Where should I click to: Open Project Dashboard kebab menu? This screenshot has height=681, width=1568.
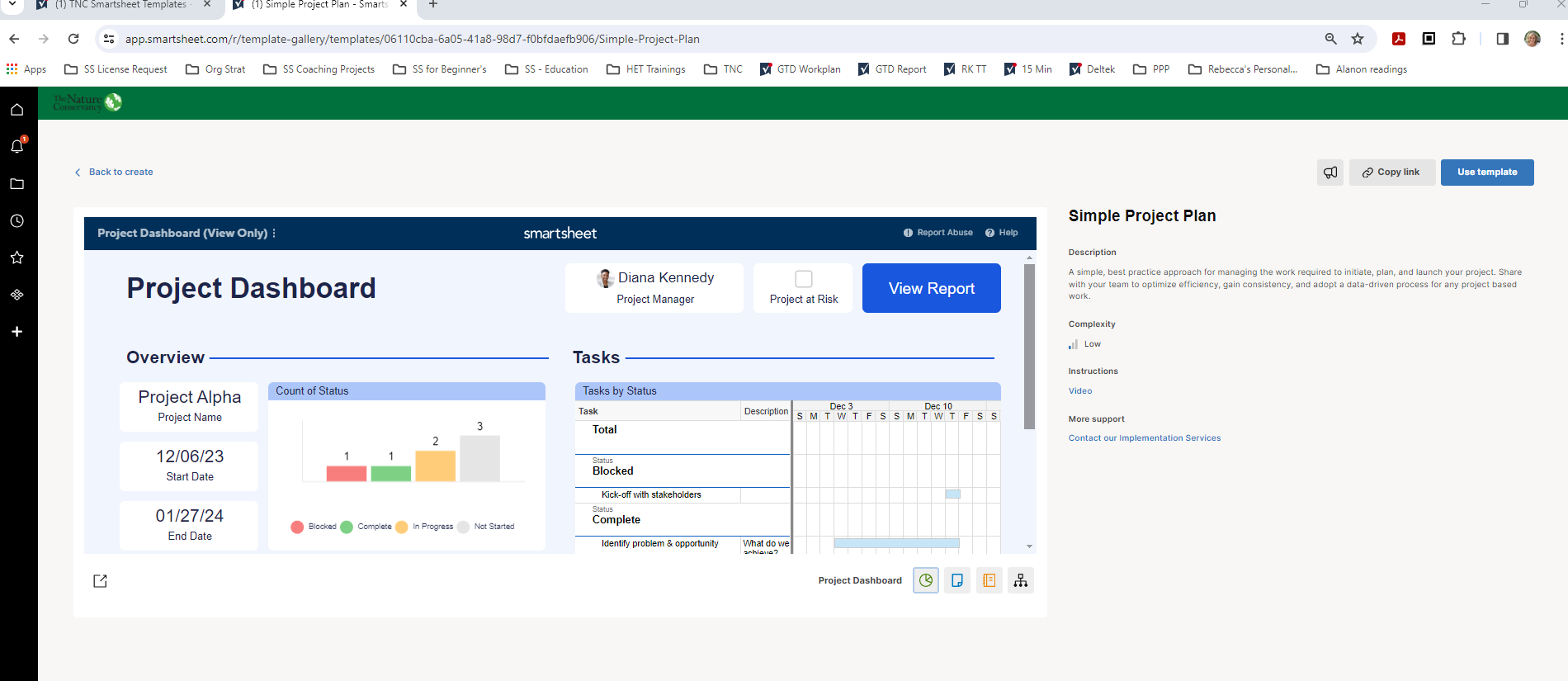pyautogui.click(x=274, y=234)
